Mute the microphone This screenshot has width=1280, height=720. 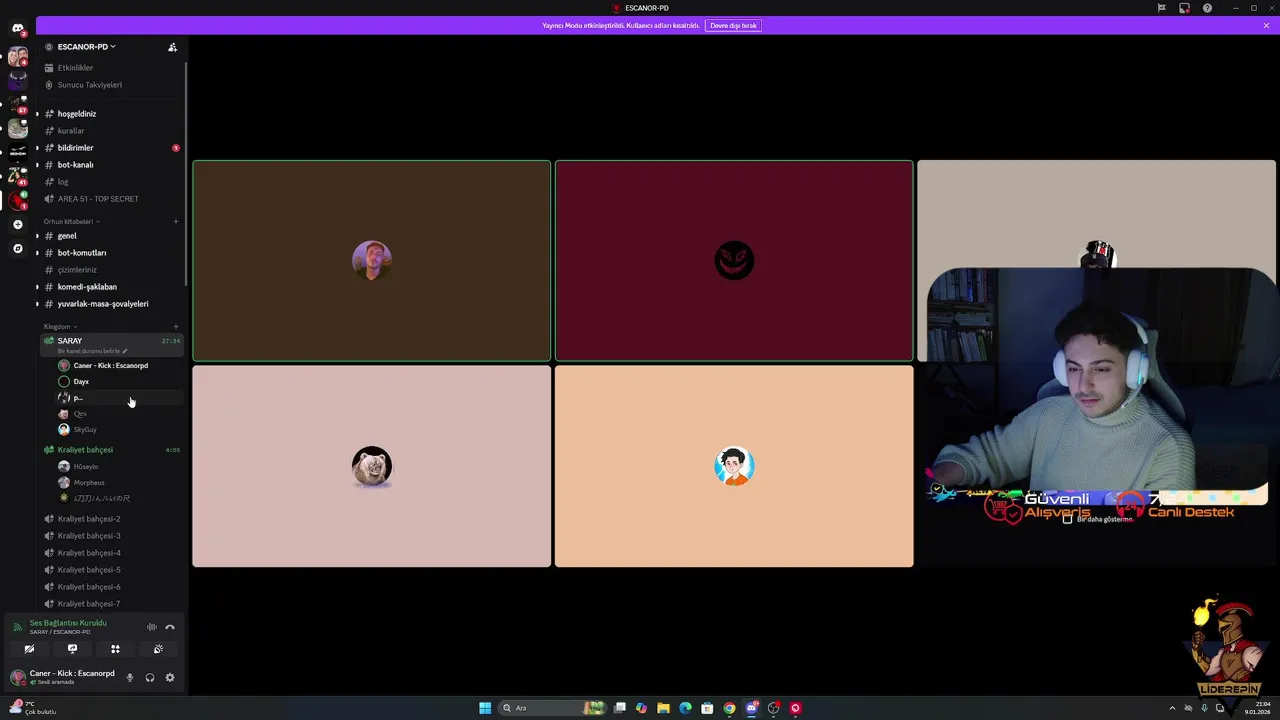point(130,678)
